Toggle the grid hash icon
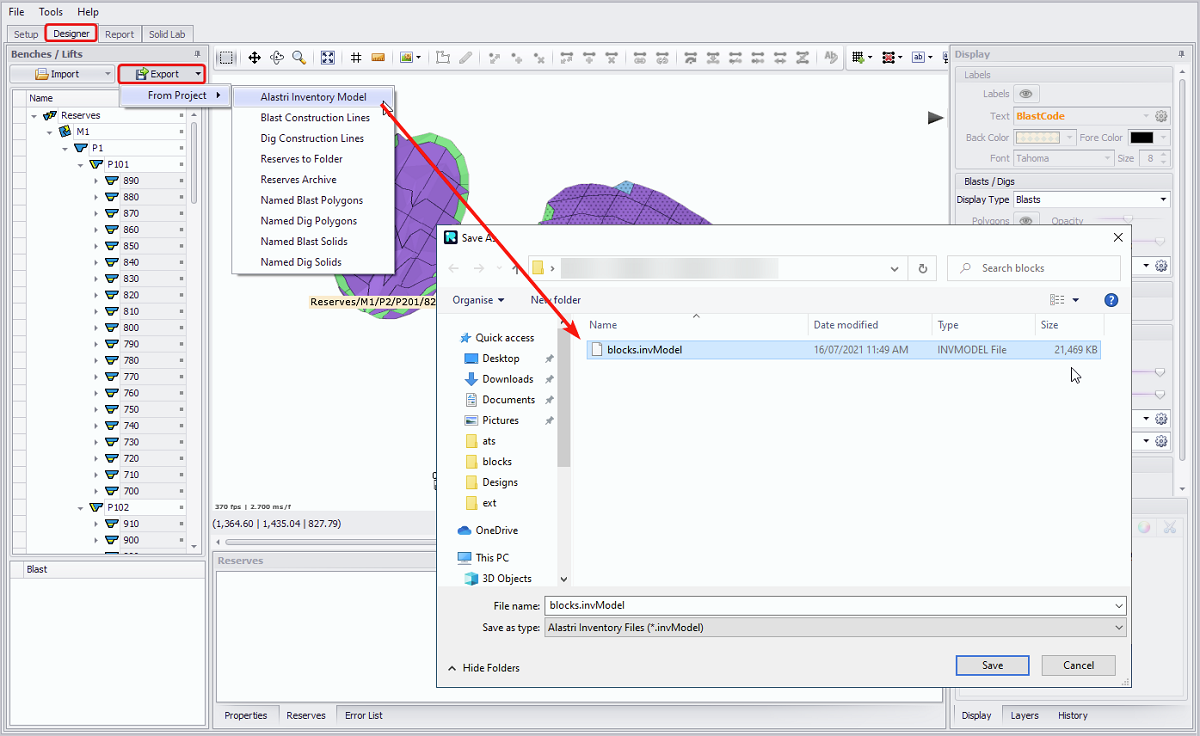Viewport: 1200px width, 736px height. pyautogui.click(x=356, y=58)
